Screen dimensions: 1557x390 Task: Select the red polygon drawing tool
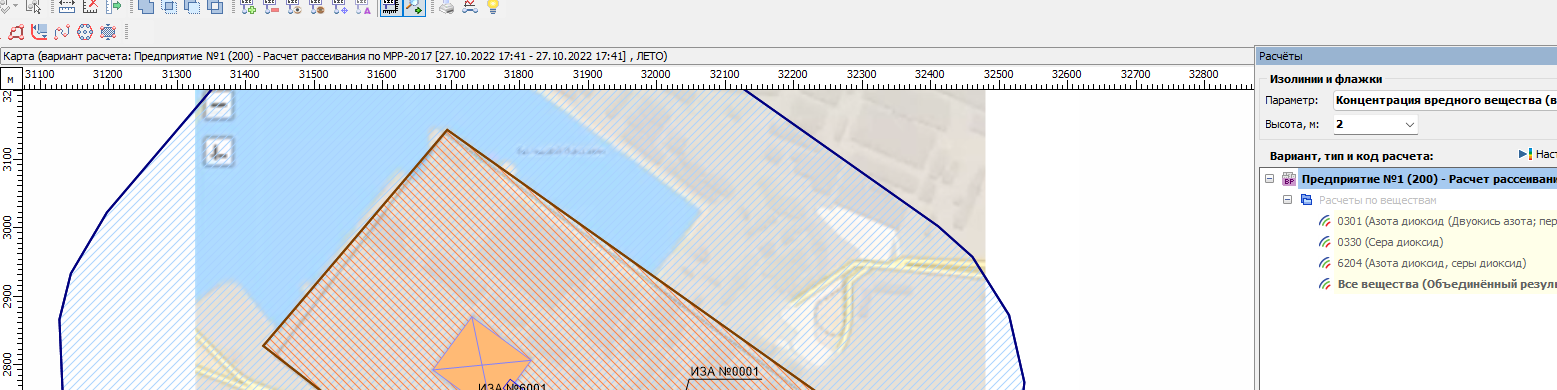coord(16,32)
